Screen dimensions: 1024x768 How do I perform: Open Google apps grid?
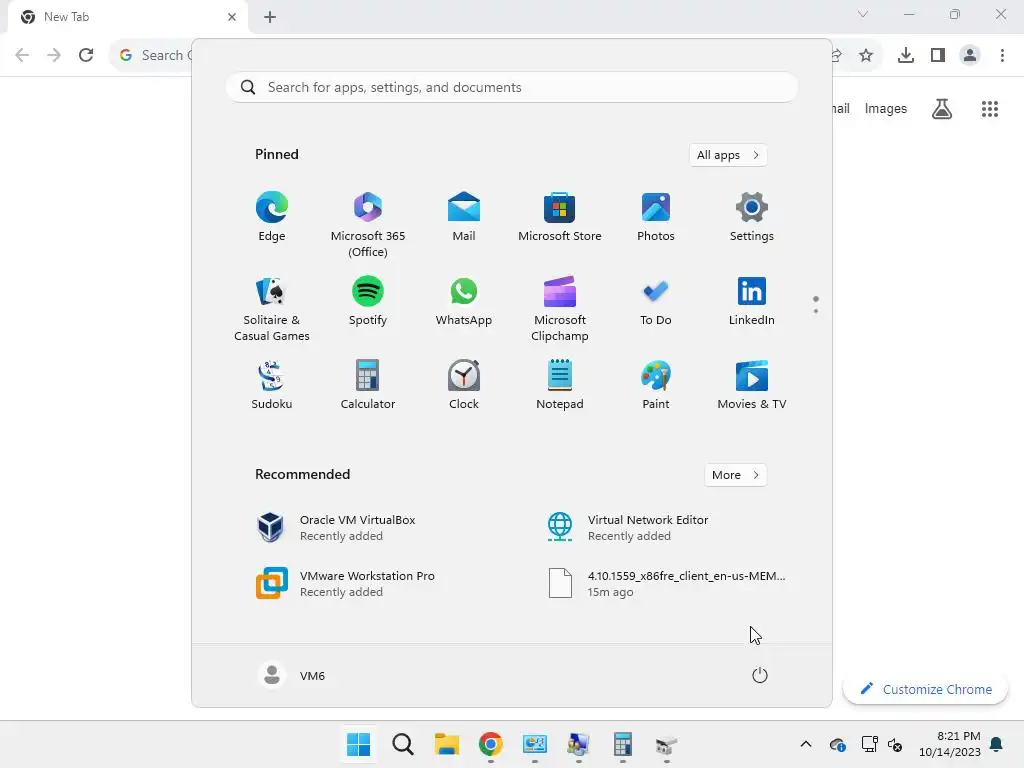click(990, 108)
